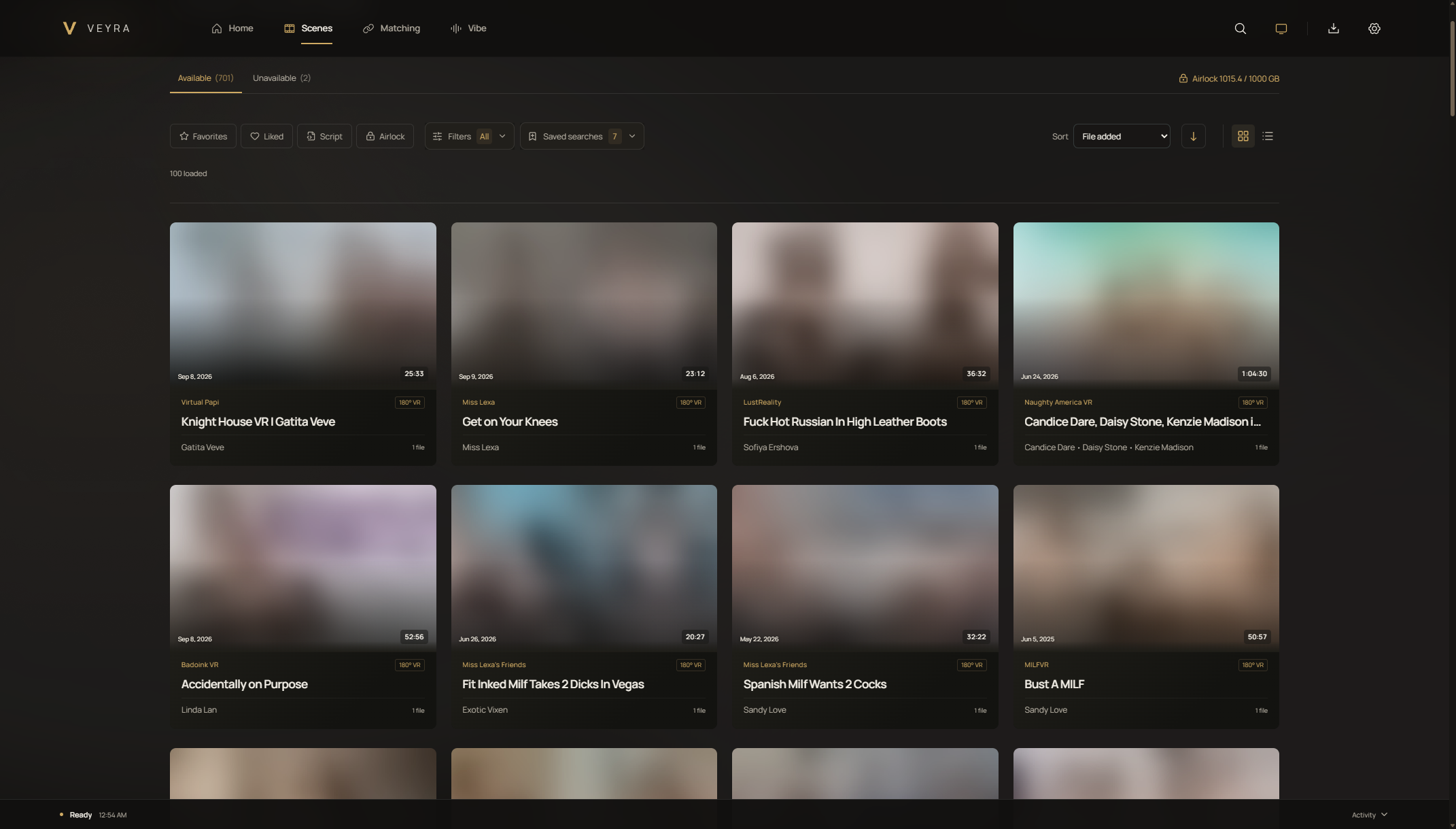The width and height of the screenshot is (1456, 829).
Task: Click 180° VR badge on Accidentally on Purpose
Action: 410,665
